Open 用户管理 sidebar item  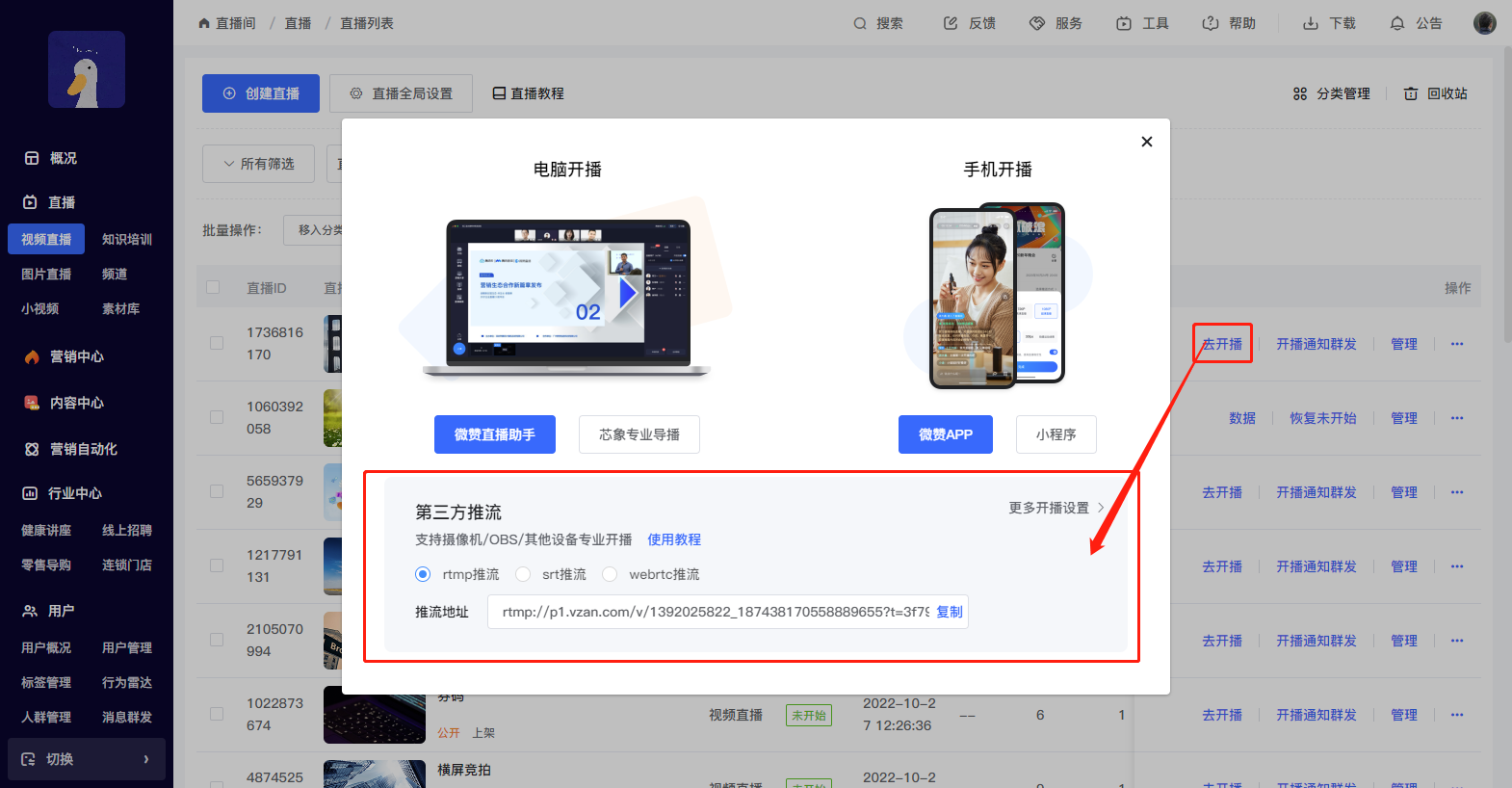pos(127,647)
